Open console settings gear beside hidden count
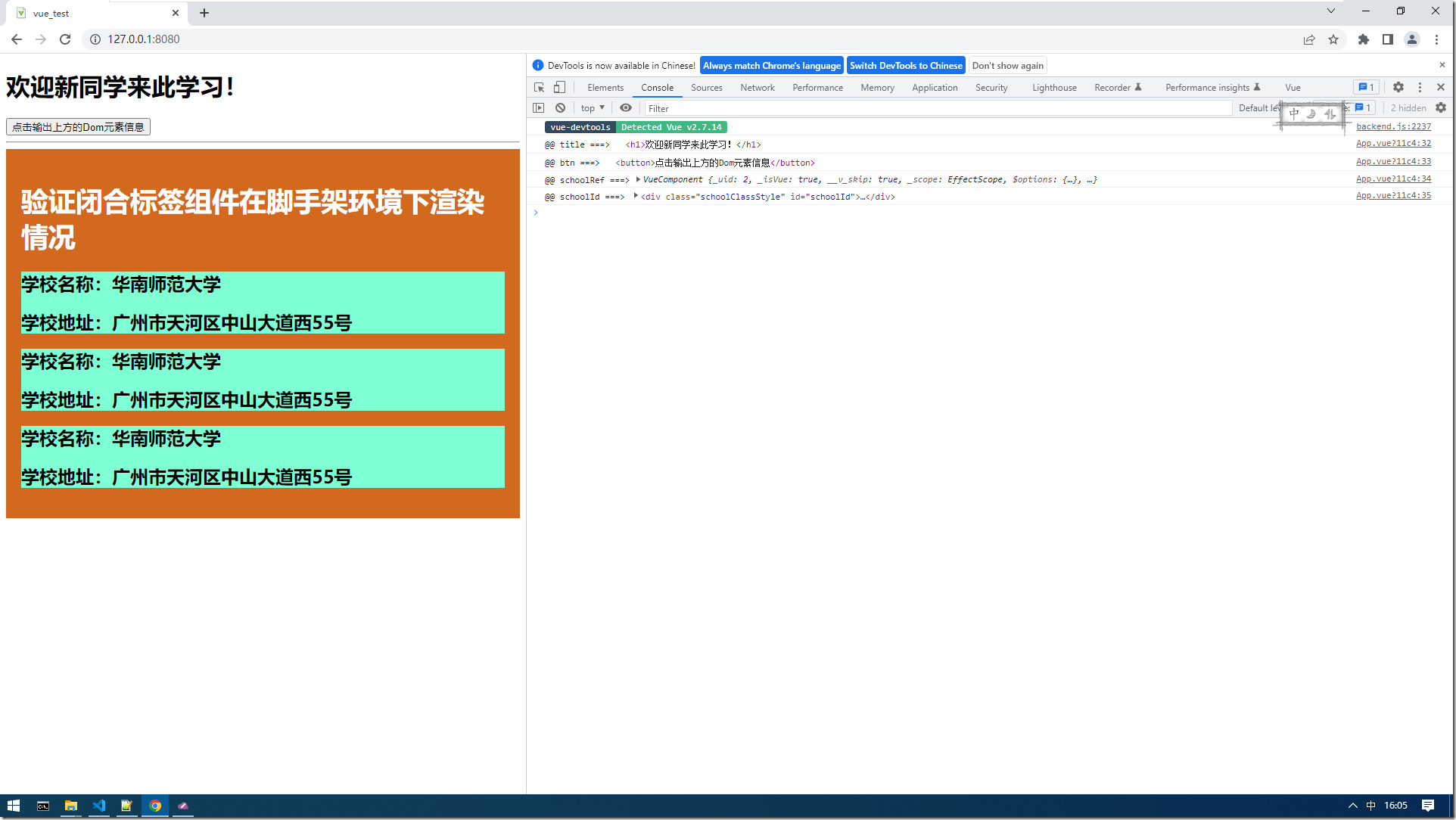 coord(1441,108)
